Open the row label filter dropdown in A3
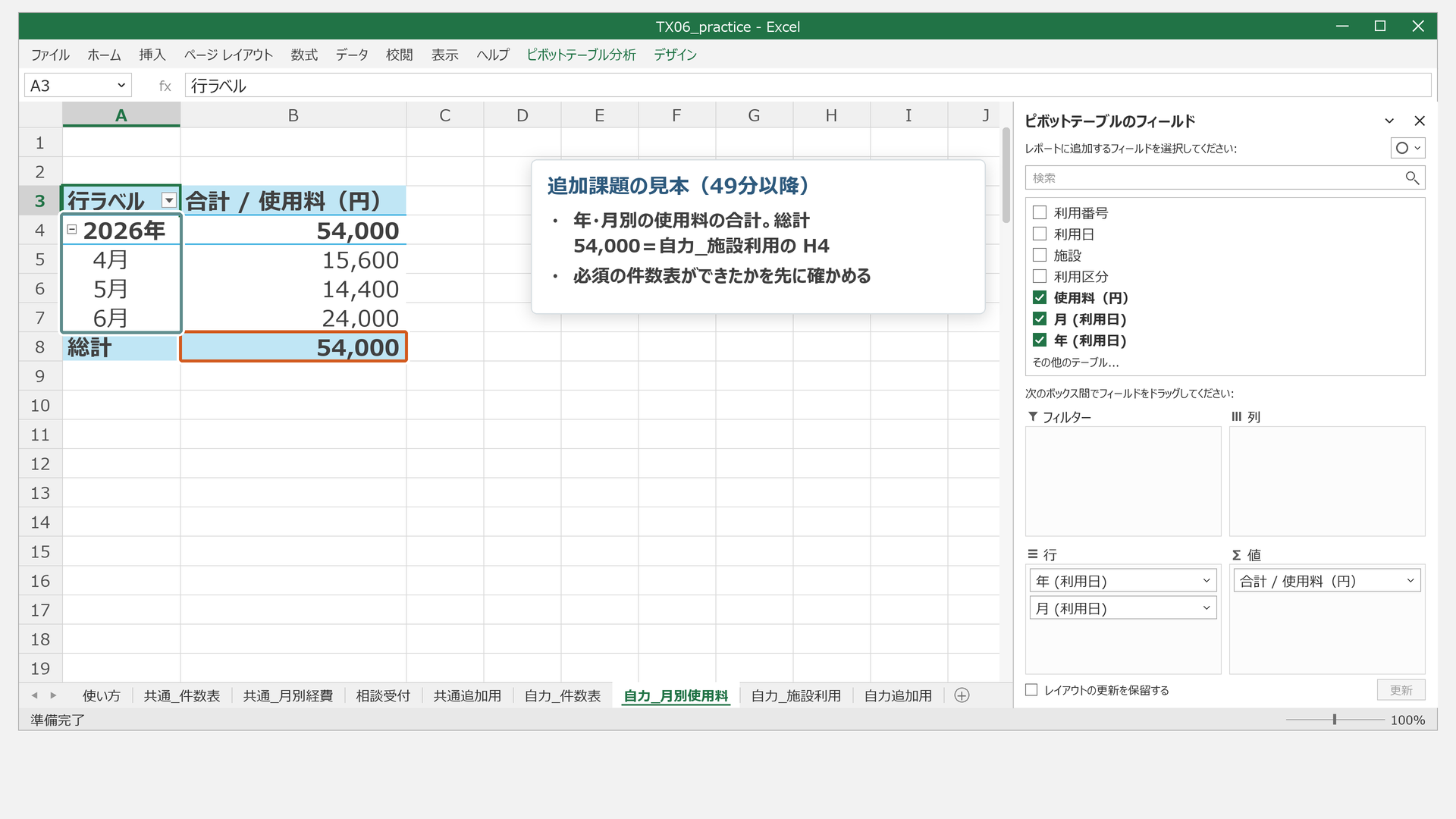Screen dimensions: 1456x819 (x=169, y=201)
